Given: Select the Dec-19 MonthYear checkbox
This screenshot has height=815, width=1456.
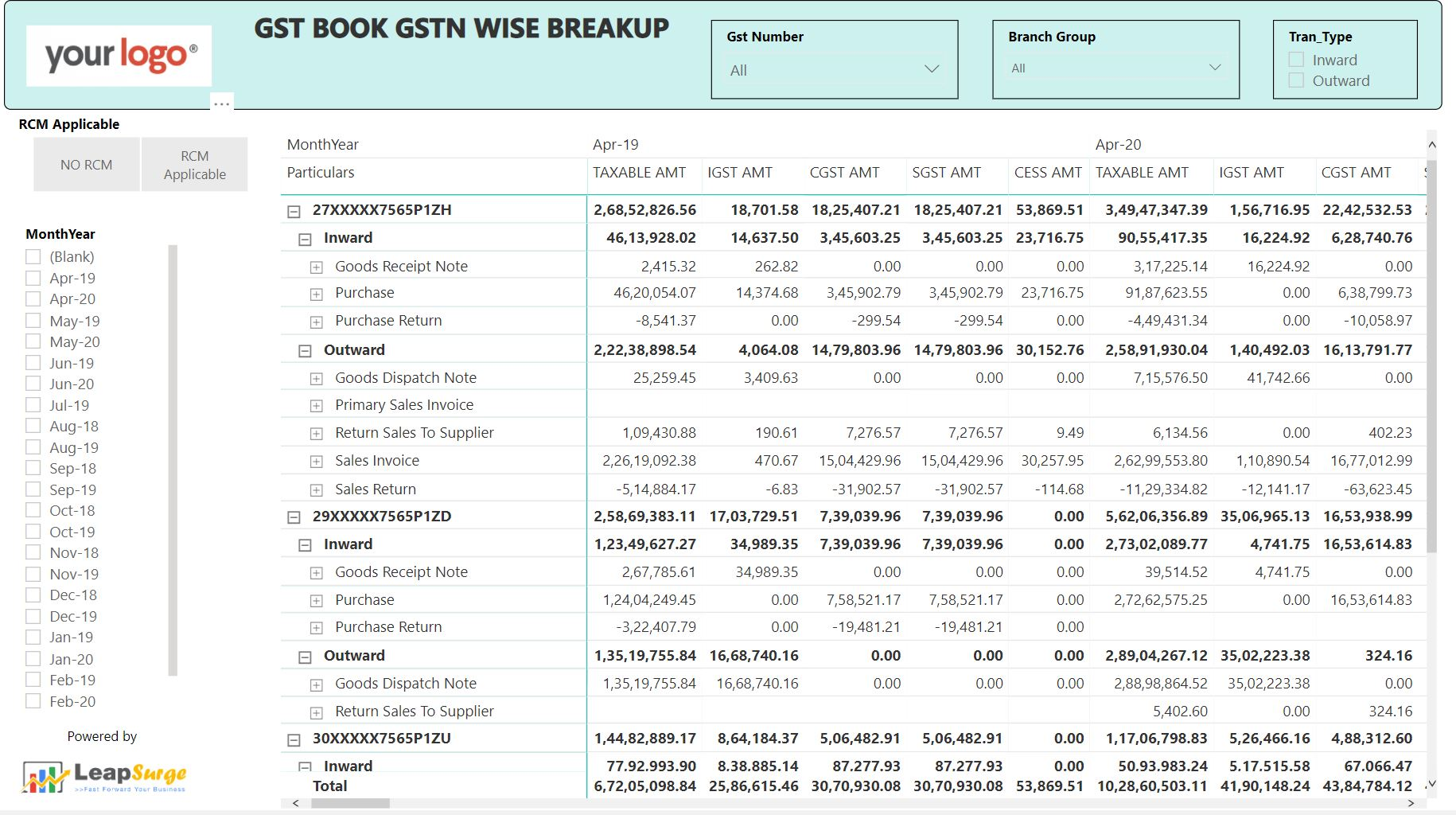Looking at the screenshot, I should (x=33, y=616).
